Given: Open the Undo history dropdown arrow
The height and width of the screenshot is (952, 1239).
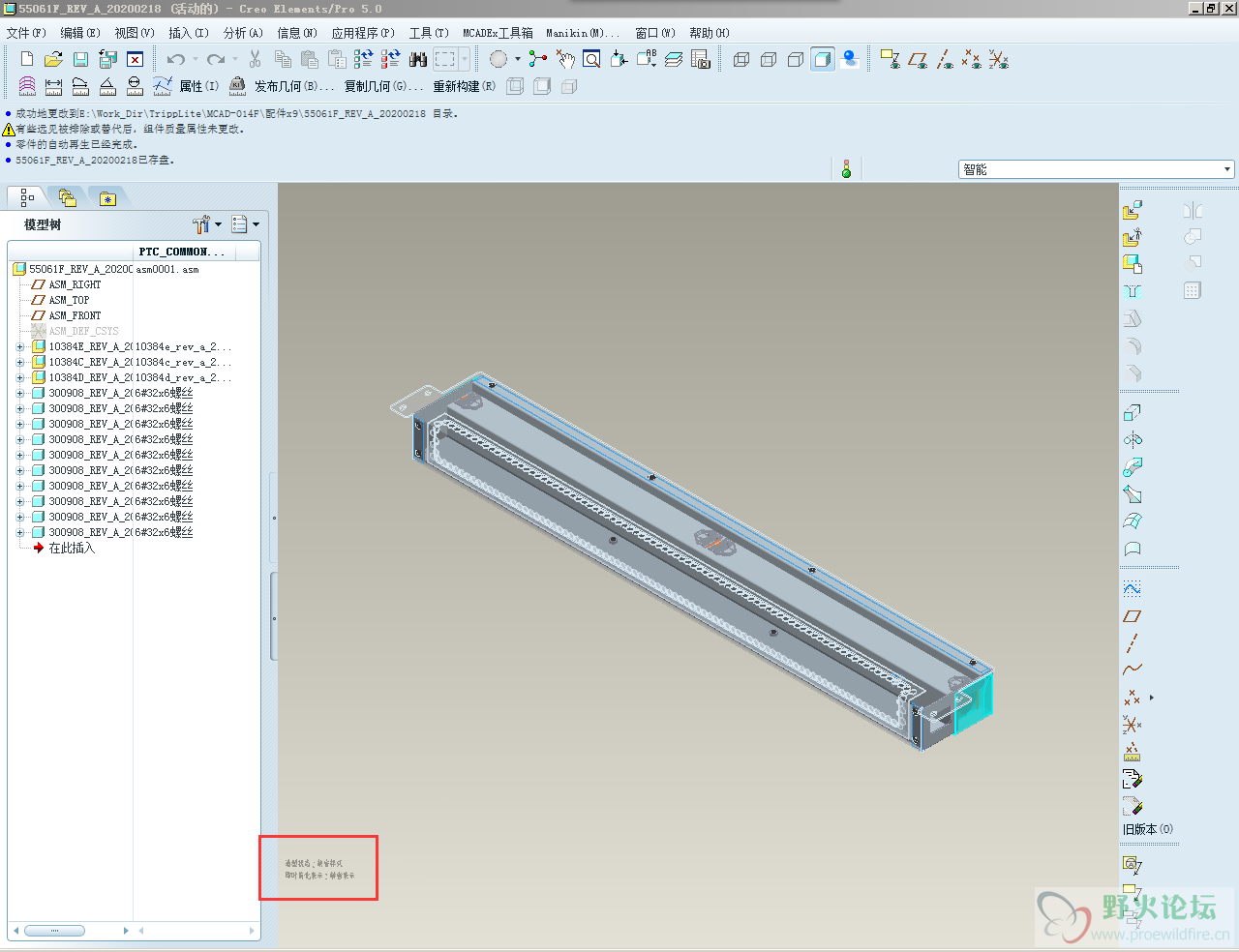Looking at the screenshot, I should (195, 59).
